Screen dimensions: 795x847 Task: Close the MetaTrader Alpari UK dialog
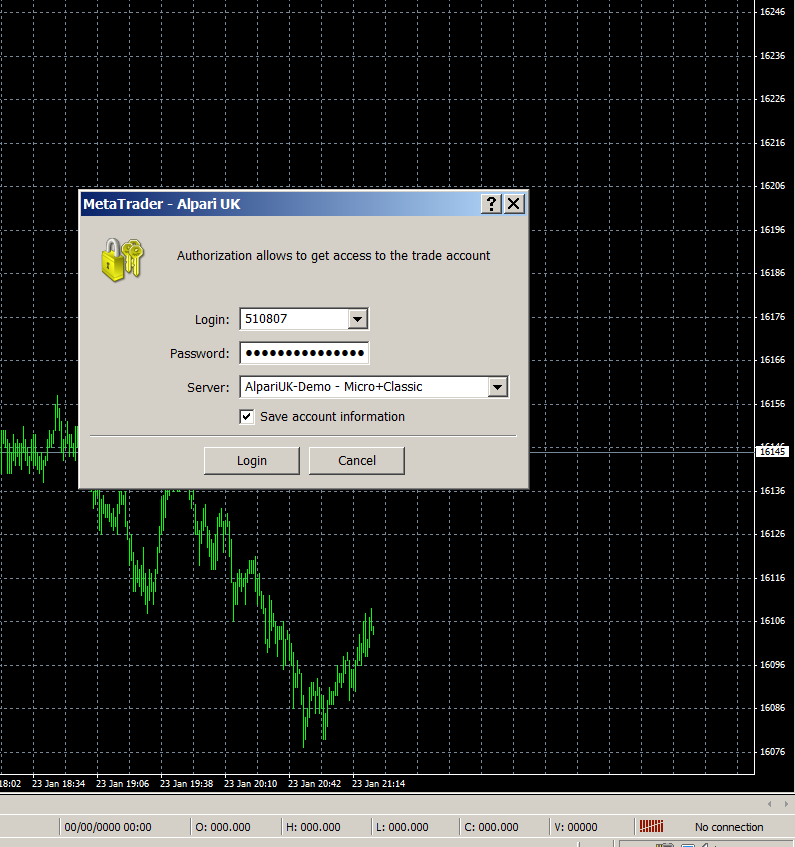514,204
